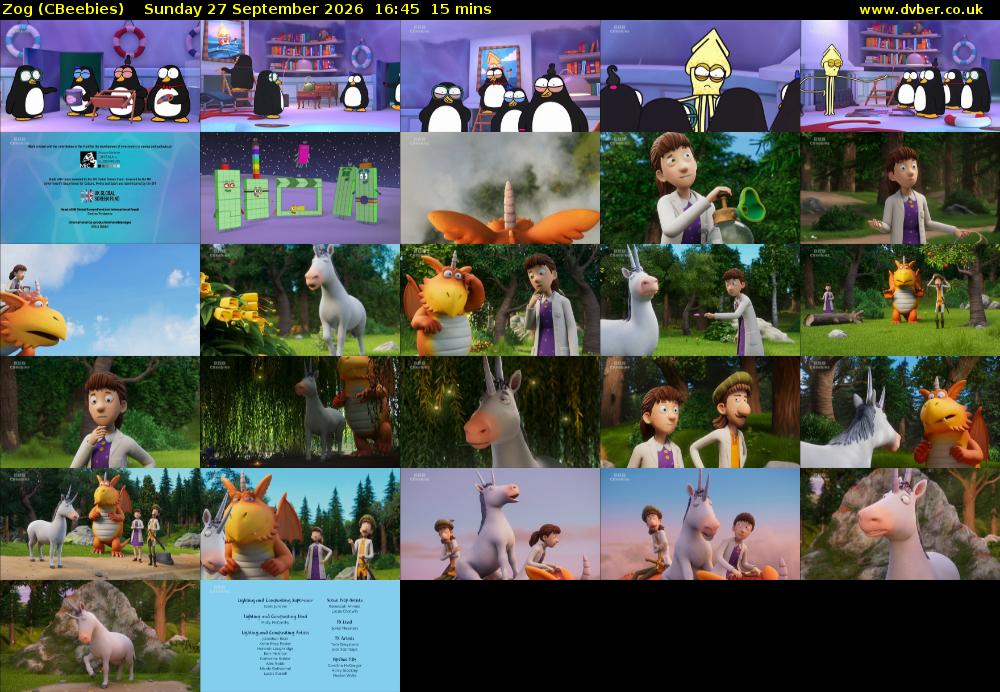This screenshot has width=1000, height=692.
Task: Select thumbnail of girl holding green funnel
Action: tap(700, 188)
